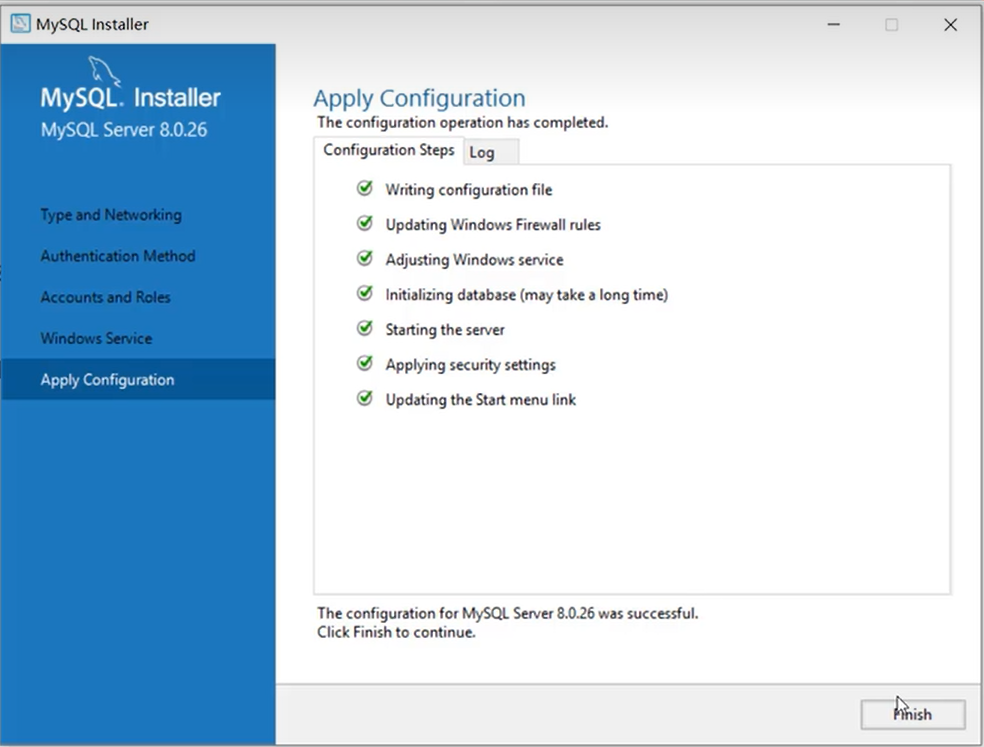Click 'Starting the server' step text
This screenshot has width=984, height=747.
tap(445, 330)
